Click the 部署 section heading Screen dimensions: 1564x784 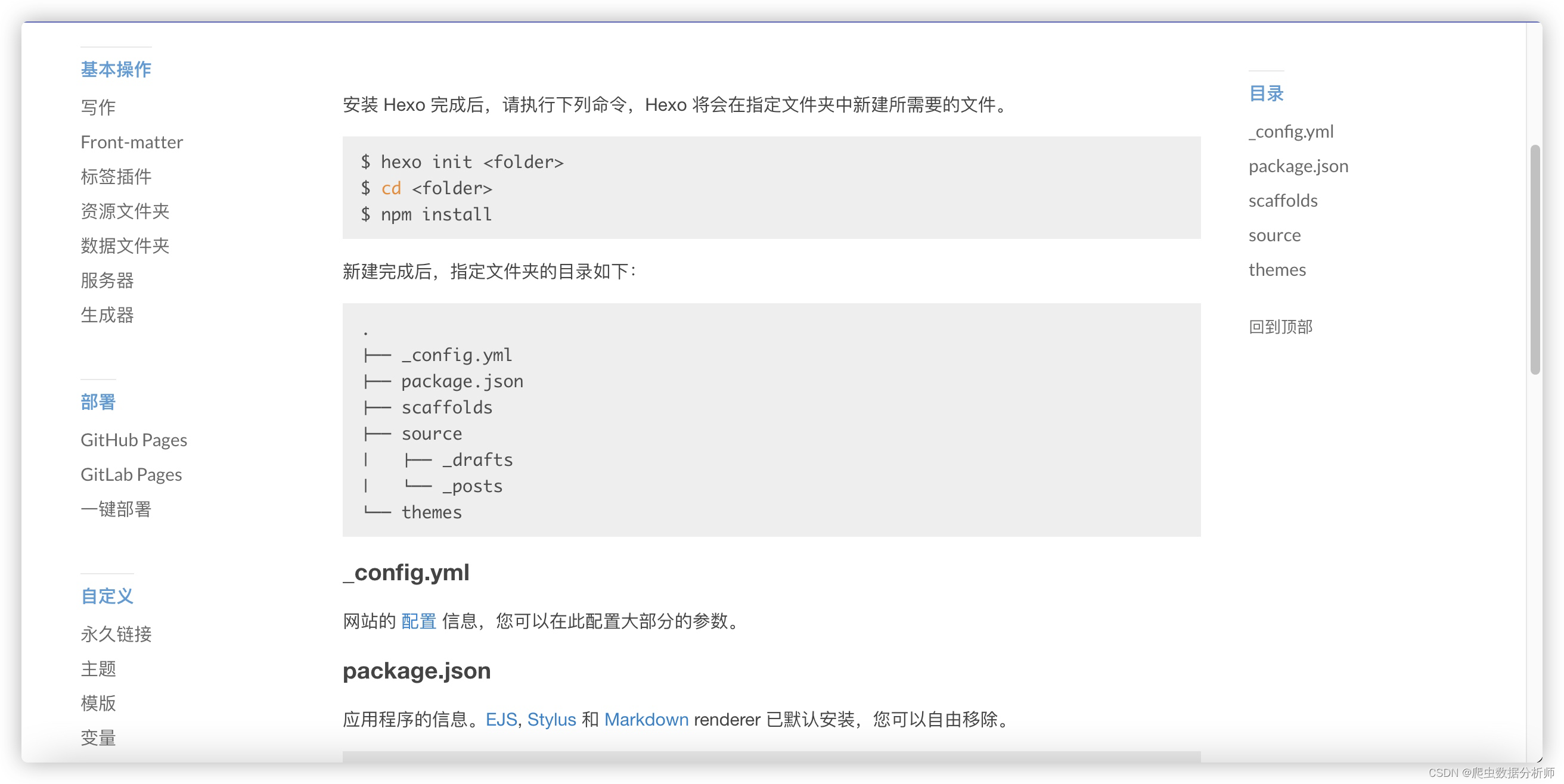coord(98,402)
